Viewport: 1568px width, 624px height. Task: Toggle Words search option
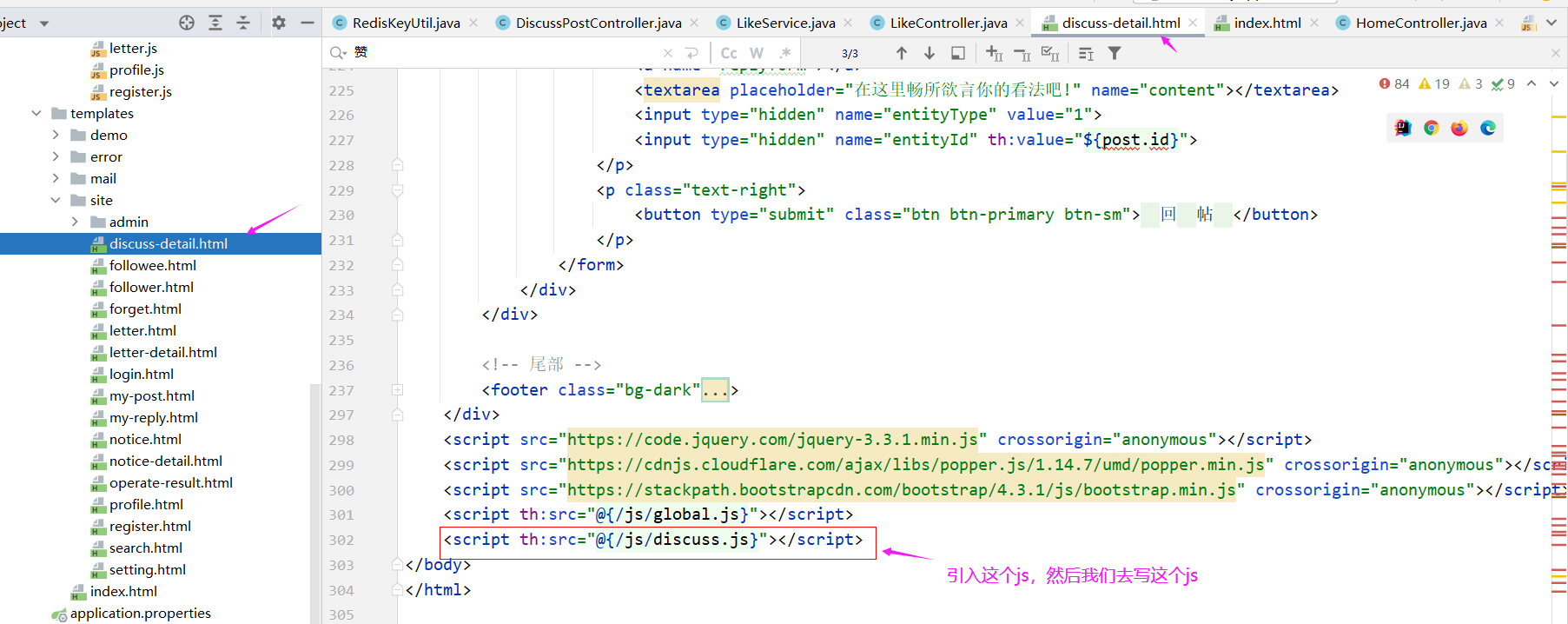[x=757, y=53]
